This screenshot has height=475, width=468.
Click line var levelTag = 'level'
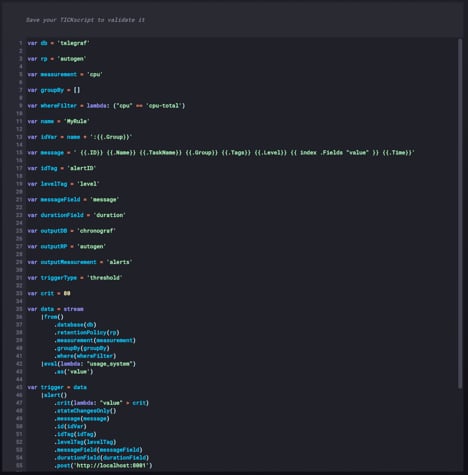point(63,184)
